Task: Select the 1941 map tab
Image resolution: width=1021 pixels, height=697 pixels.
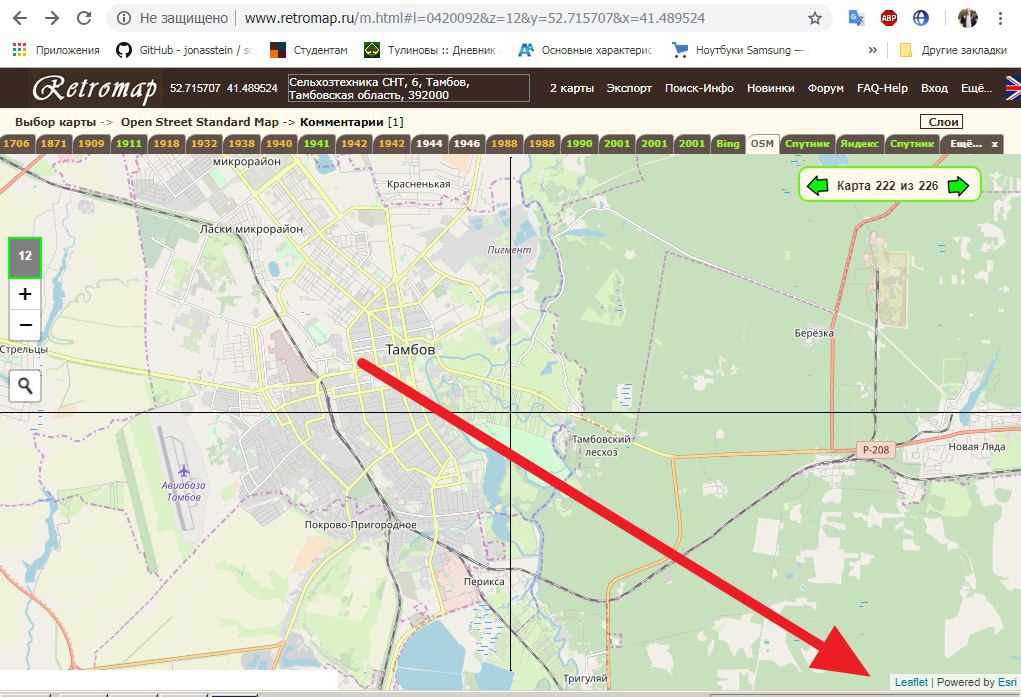Action: pyautogui.click(x=316, y=144)
